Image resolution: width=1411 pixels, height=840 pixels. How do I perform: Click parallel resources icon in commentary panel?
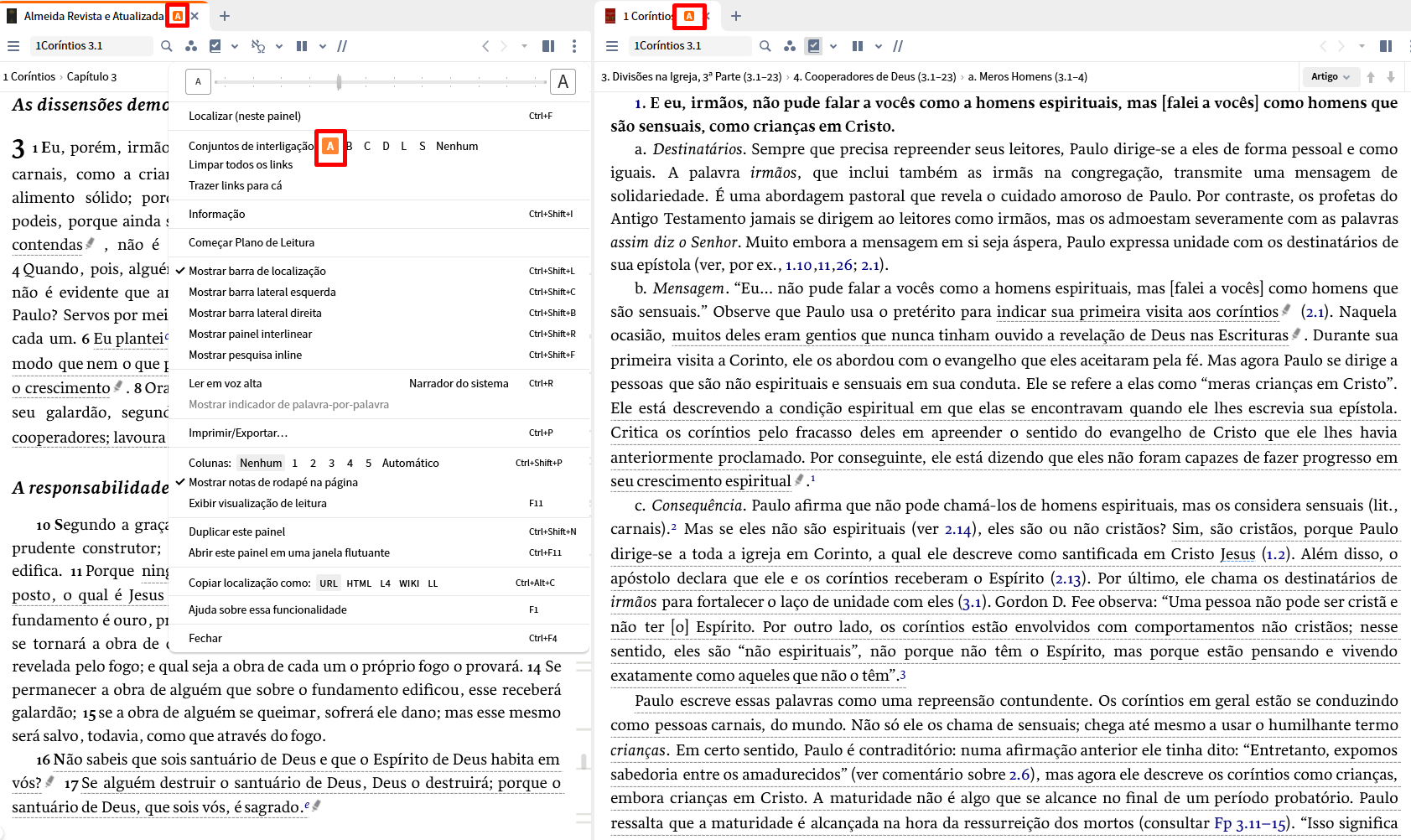pos(858,46)
